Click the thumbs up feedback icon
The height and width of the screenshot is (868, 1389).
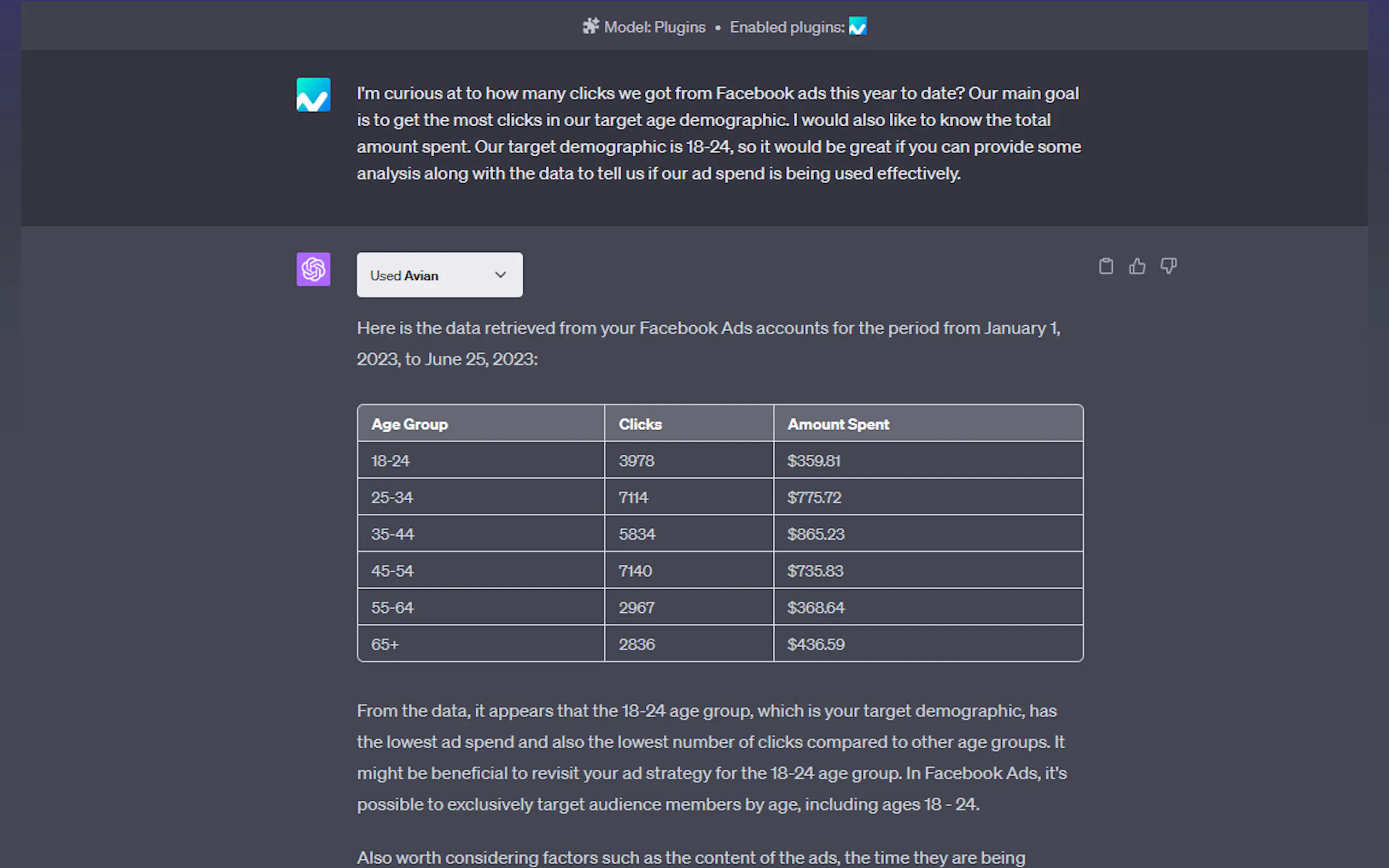1137,266
